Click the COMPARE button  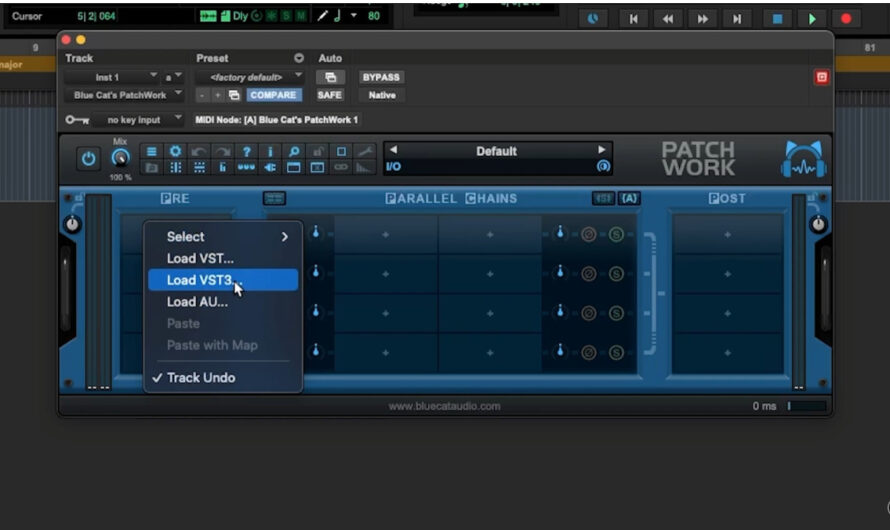[x=273, y=95]
